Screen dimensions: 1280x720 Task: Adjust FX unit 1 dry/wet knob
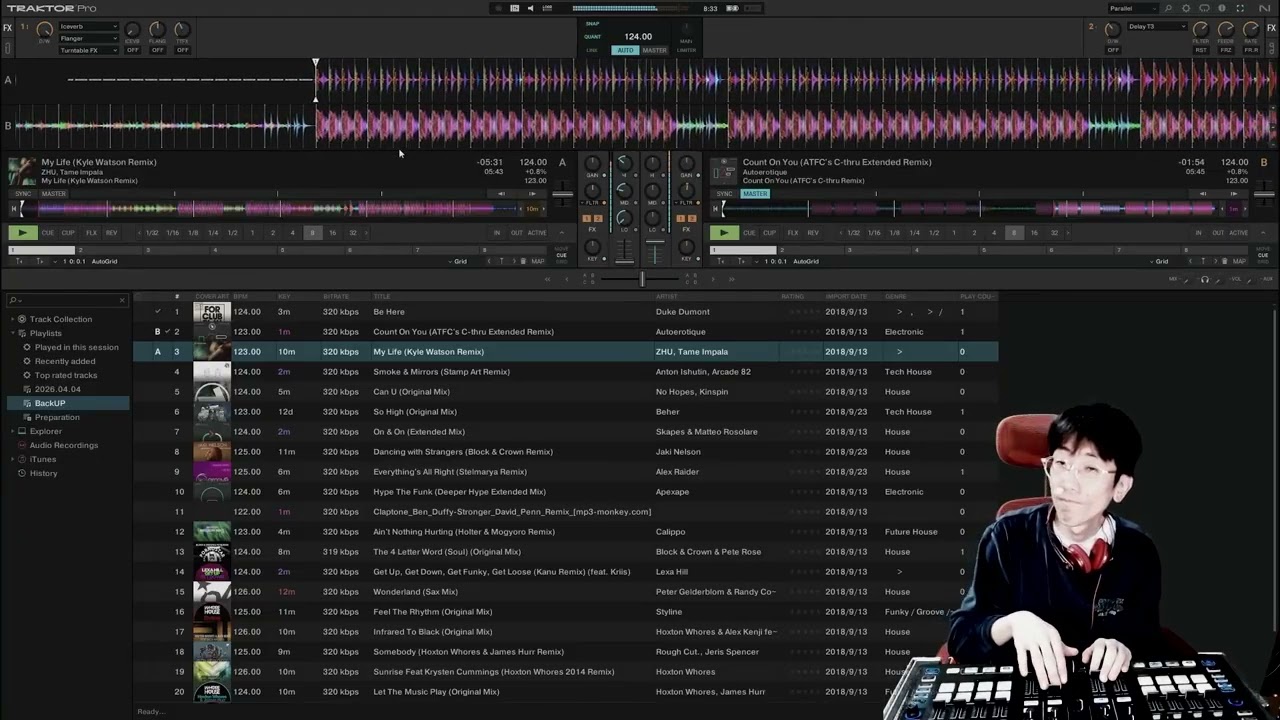coord(44,30)
